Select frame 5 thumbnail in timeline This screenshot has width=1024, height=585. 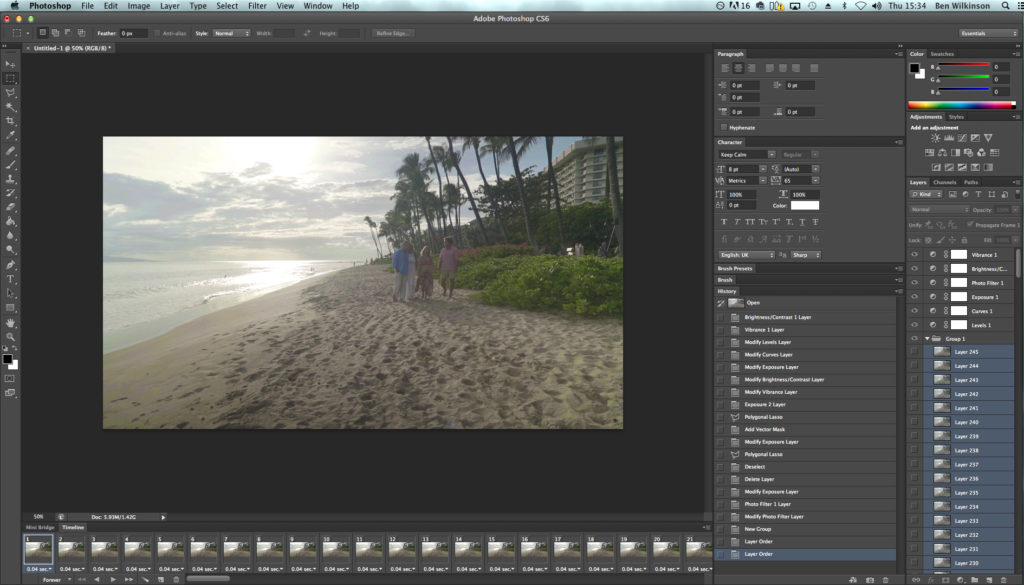pyautogui.click(x=171, y=549)
